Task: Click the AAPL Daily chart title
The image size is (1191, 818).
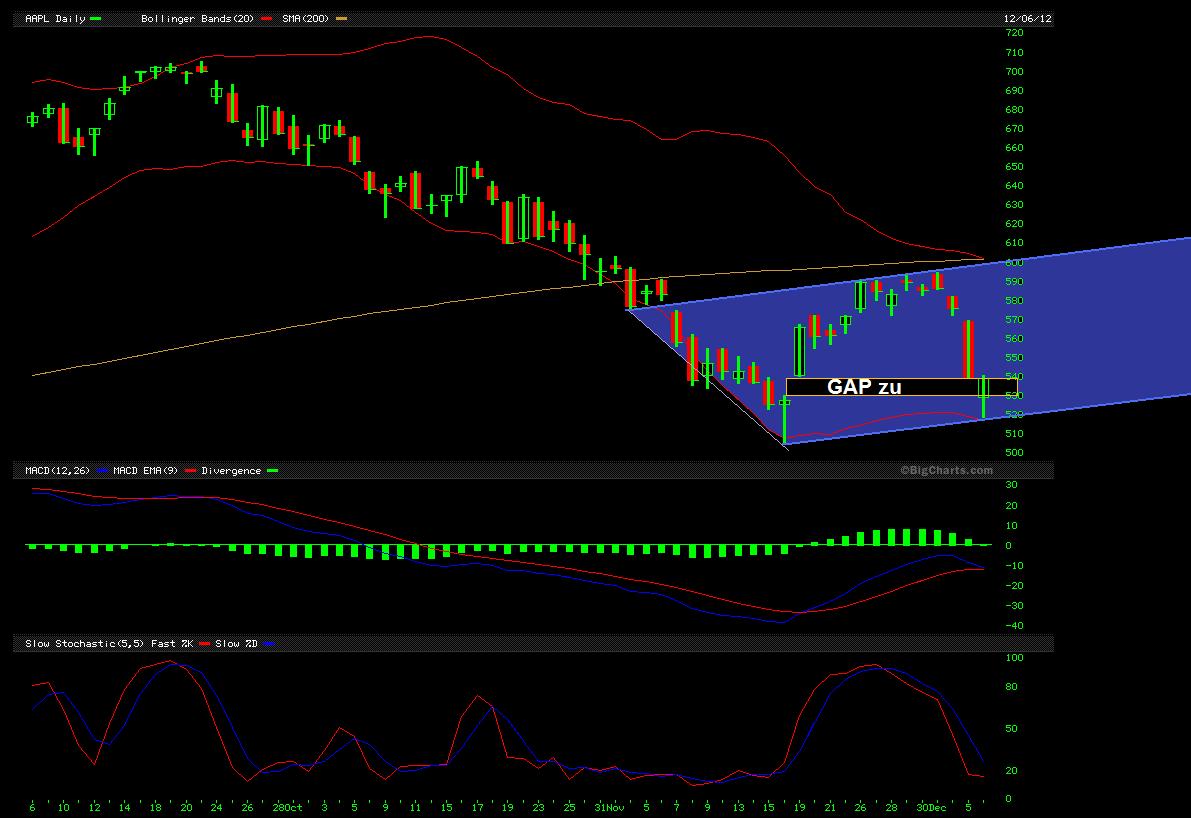Action: (55, 18)
